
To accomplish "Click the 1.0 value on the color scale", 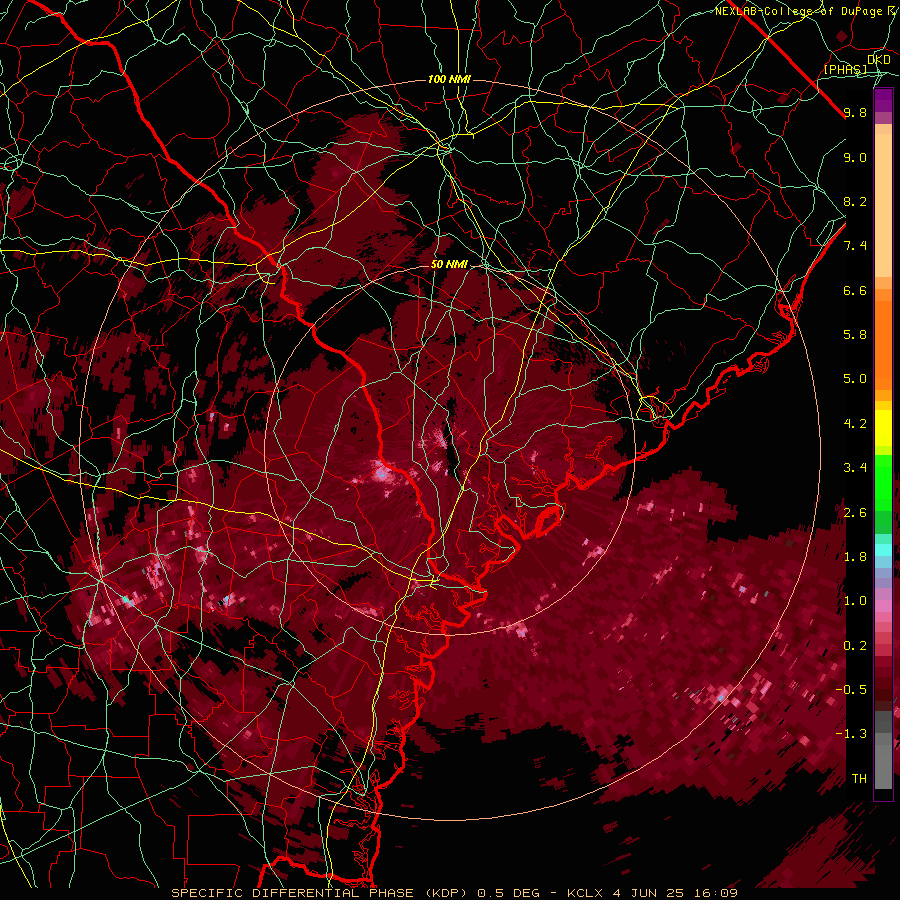I will pyautogui.click(x=855, y=601).
